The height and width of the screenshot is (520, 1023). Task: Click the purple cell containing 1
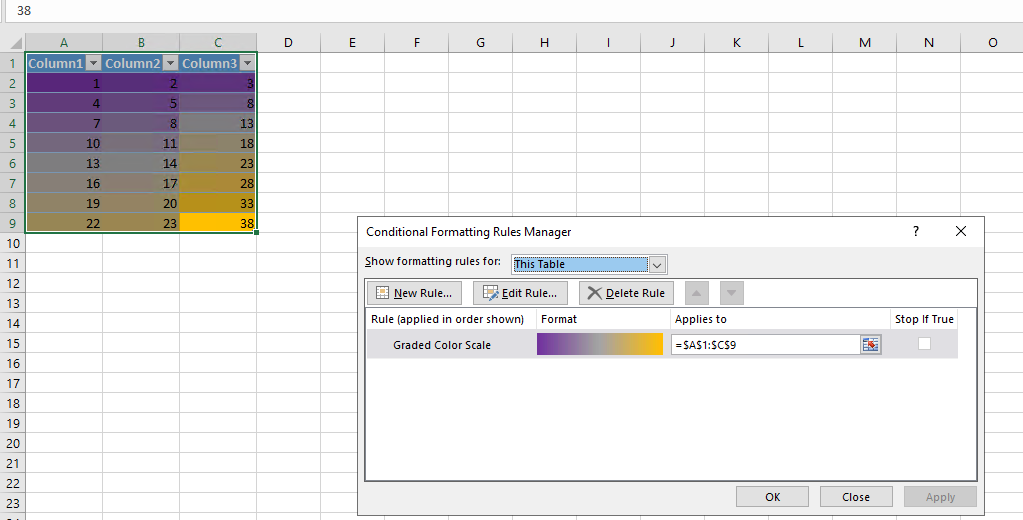pos(64,84)
